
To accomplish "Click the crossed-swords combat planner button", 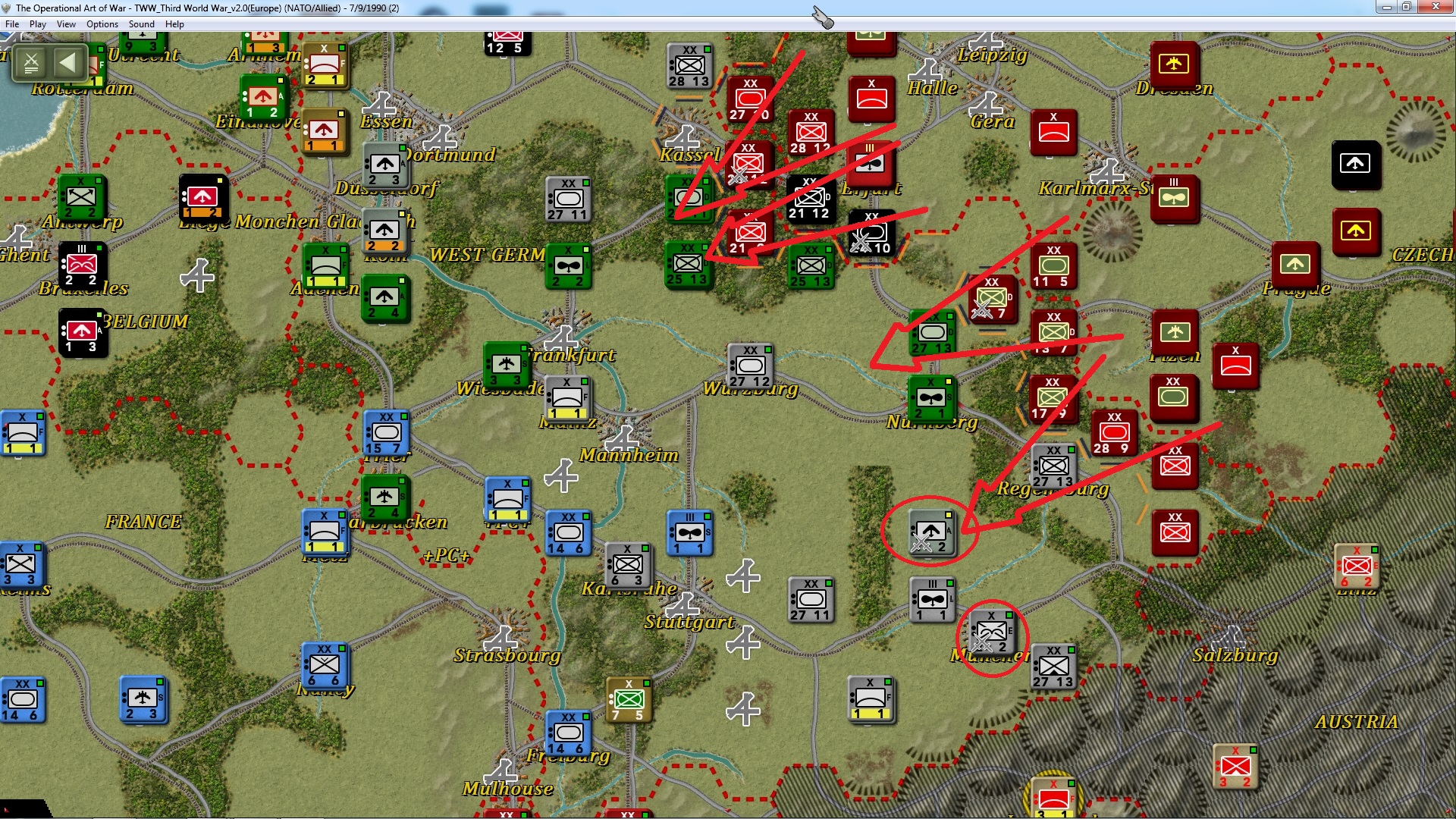I will coord(31,63).
